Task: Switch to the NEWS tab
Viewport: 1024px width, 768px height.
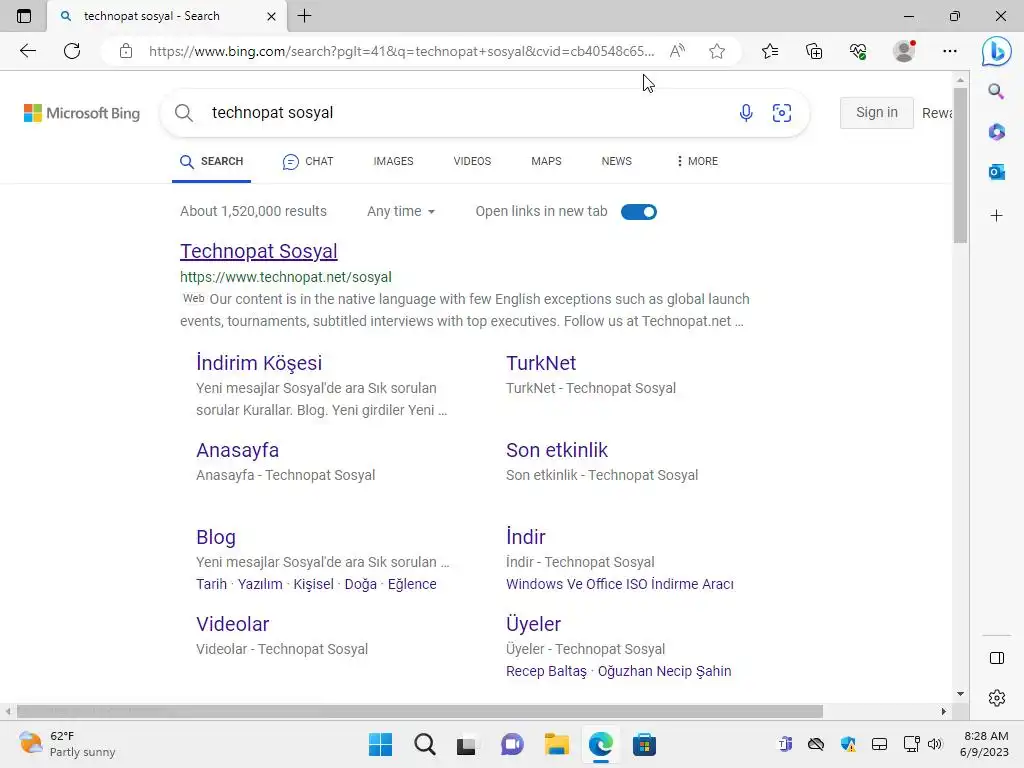Action: (x=616, y=161)
